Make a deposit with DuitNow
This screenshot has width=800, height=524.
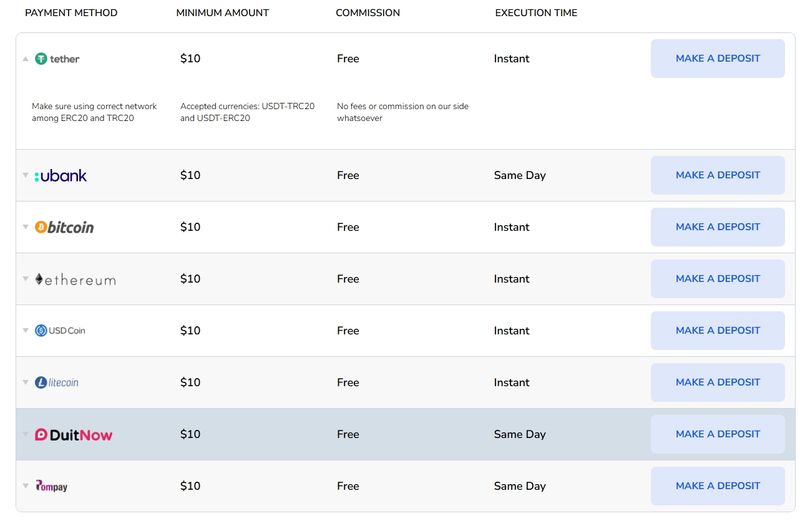coord(717,434)
